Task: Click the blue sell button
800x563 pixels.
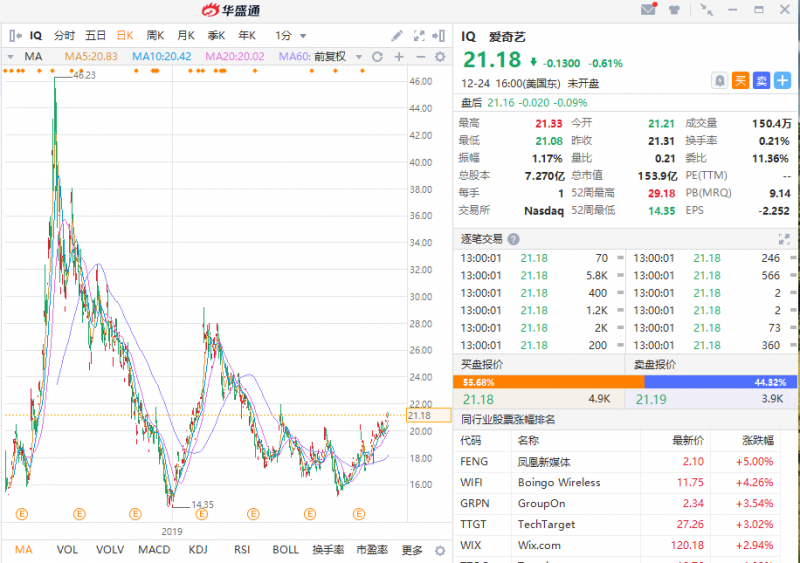Action: pos(761,81)
